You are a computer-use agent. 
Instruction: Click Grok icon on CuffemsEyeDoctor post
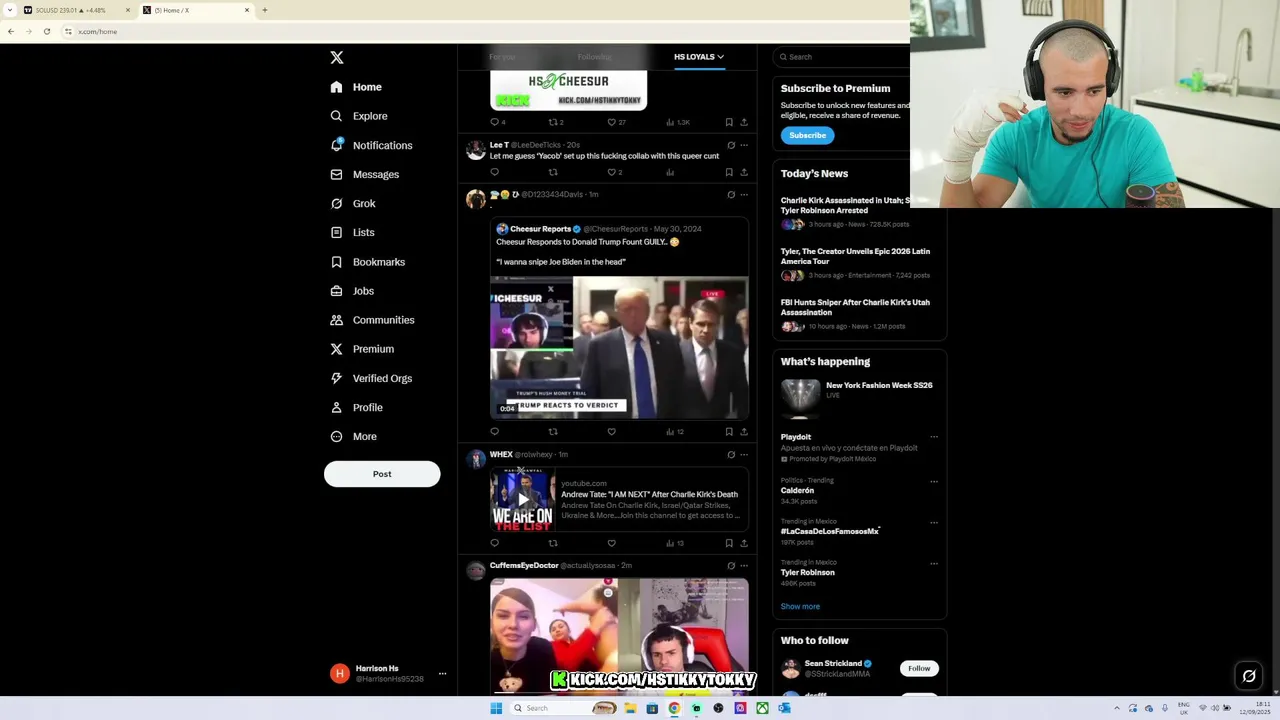(x=731, y=565)
